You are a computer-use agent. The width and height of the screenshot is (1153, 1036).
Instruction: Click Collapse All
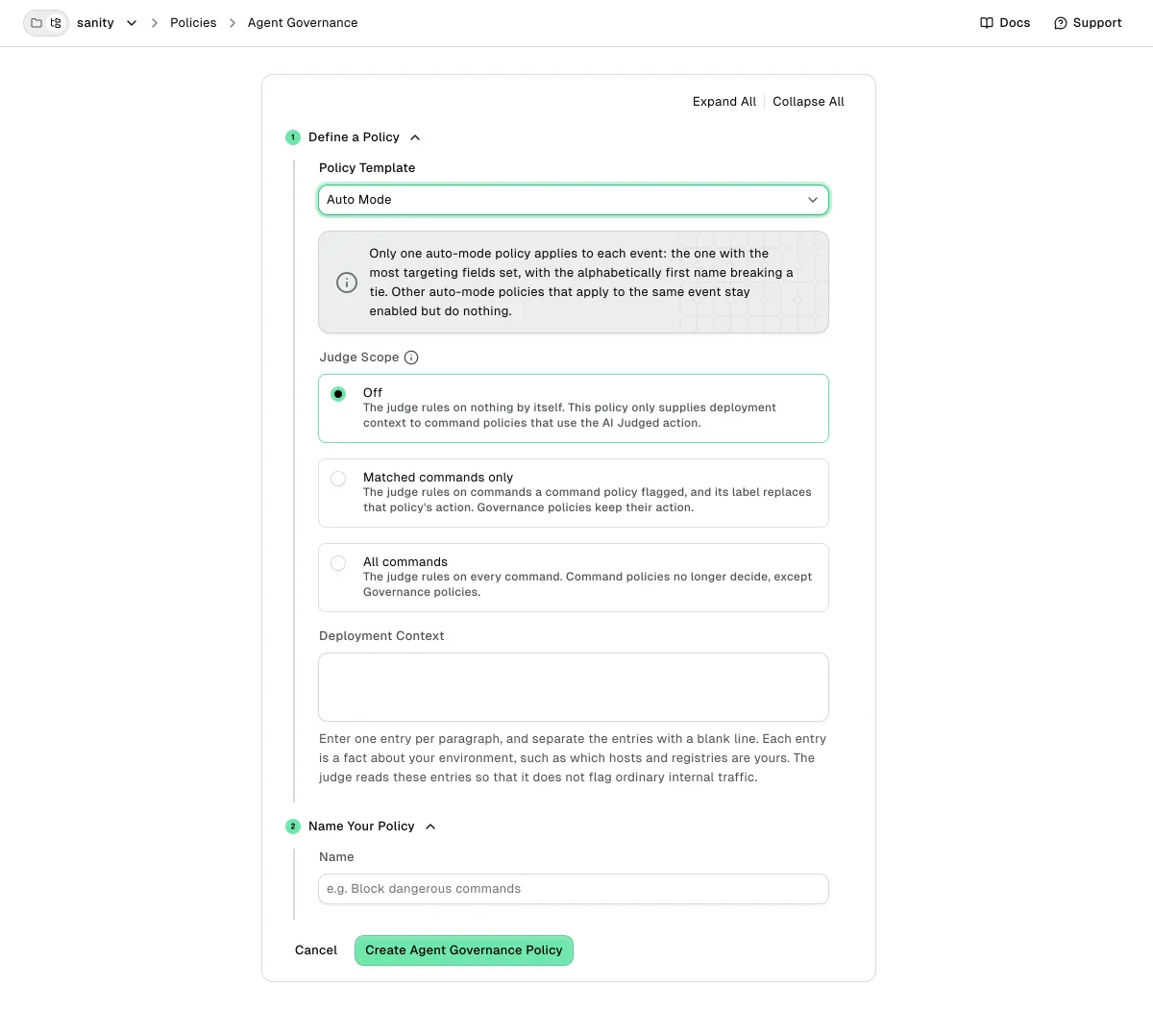click(x=808, y=102)
